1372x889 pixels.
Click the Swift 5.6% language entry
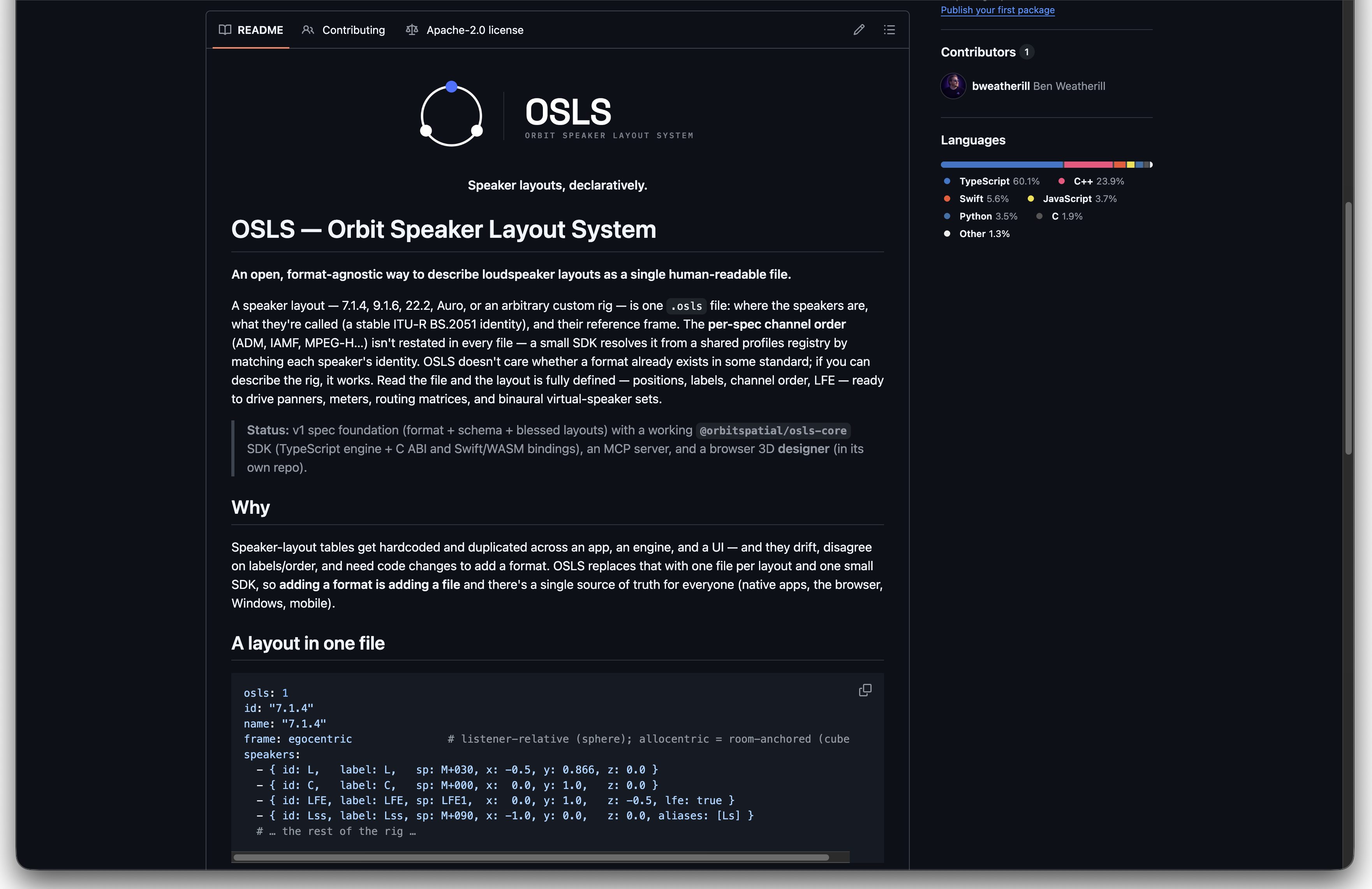(976, 199)
